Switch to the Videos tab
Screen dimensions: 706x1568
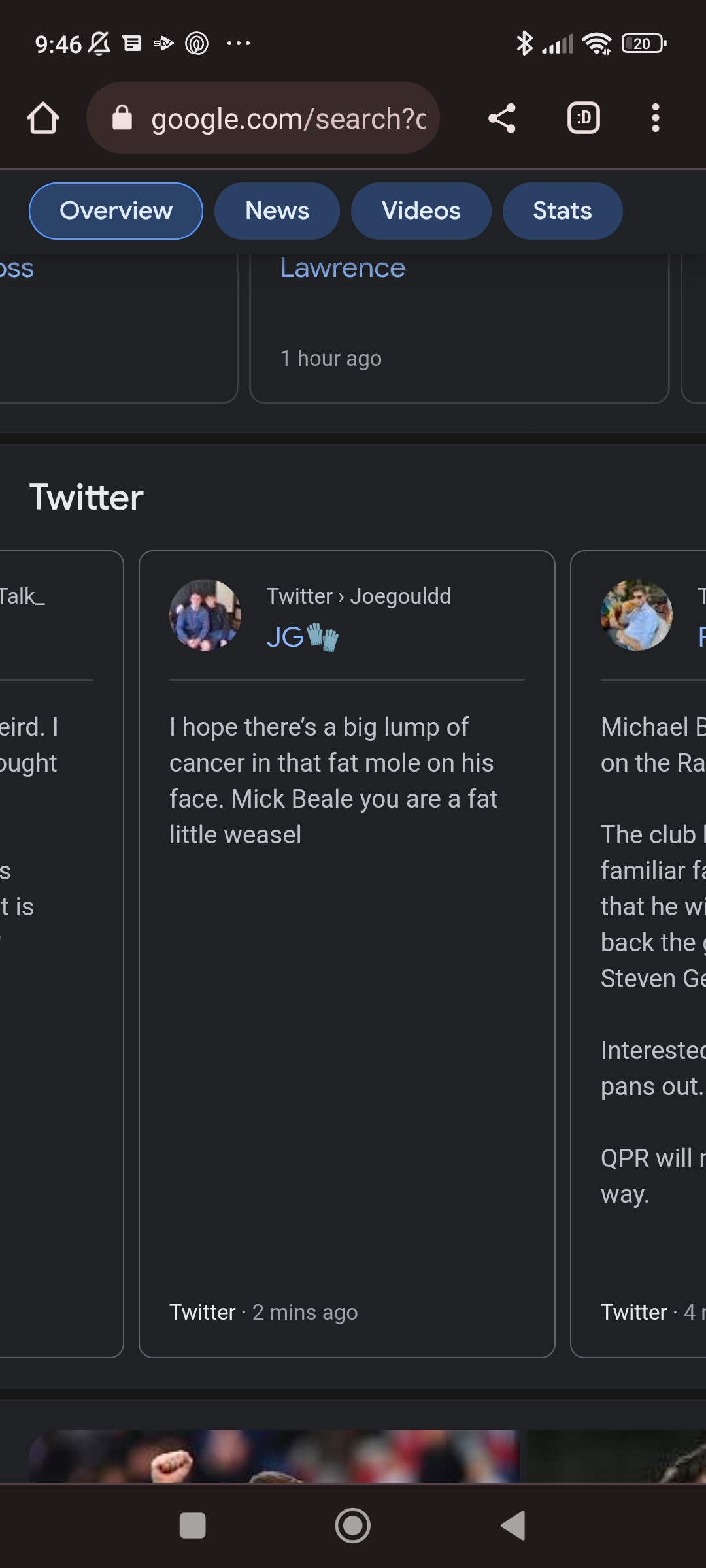[421, 211]
